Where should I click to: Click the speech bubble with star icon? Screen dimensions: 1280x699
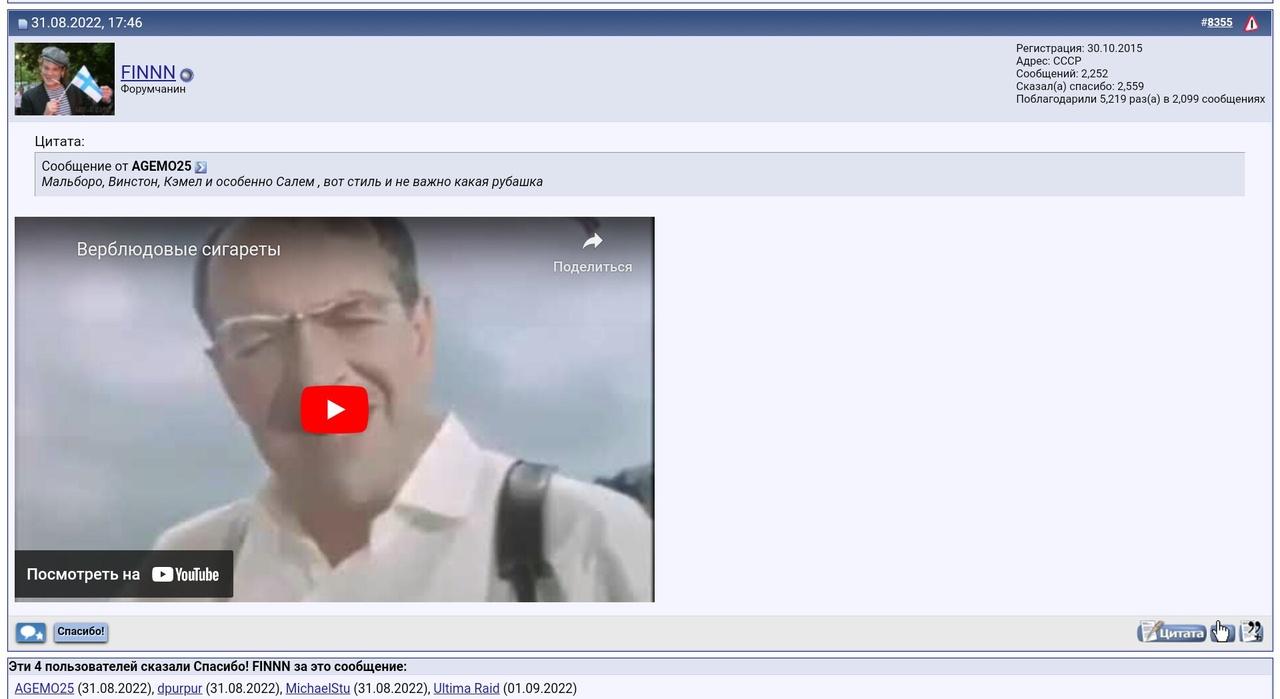coord(30,632)
